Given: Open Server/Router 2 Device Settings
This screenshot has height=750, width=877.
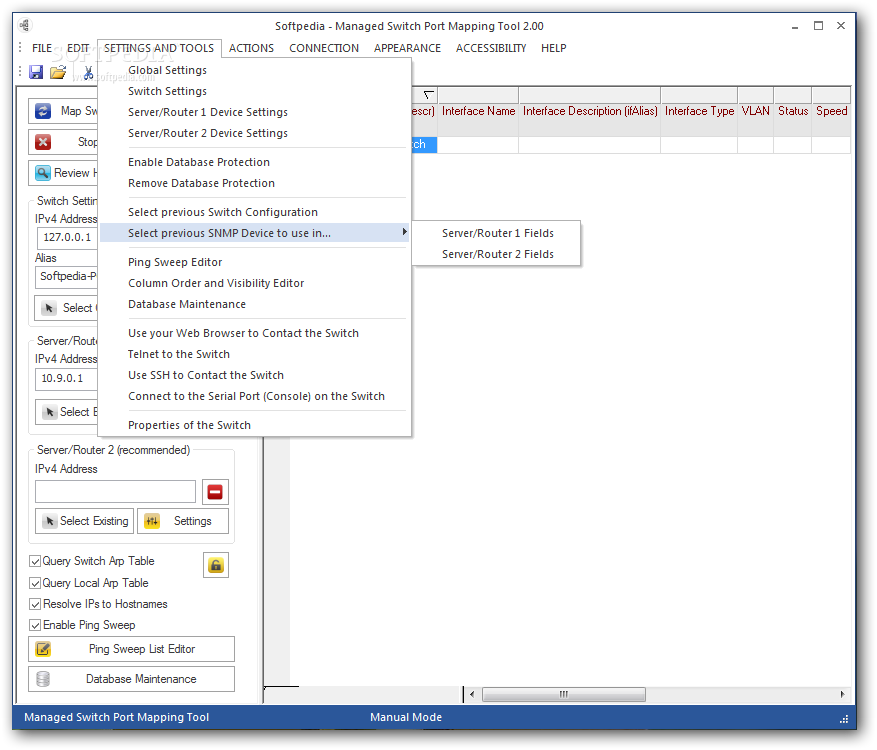Looking at the screenshot, I should click(254, 133).
